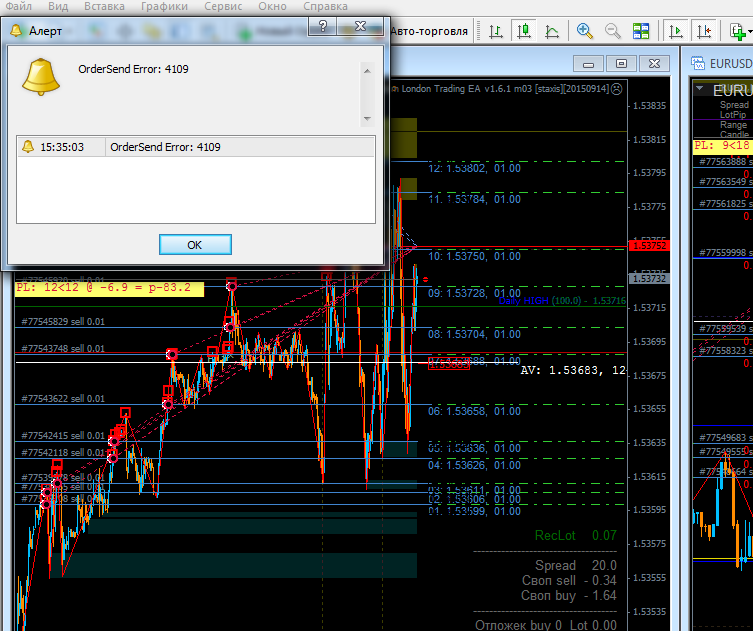Click level label '10: 1.53750, 01.00'
The width and height of the screenshot is (753, 631).
click(x=474, y=256)
